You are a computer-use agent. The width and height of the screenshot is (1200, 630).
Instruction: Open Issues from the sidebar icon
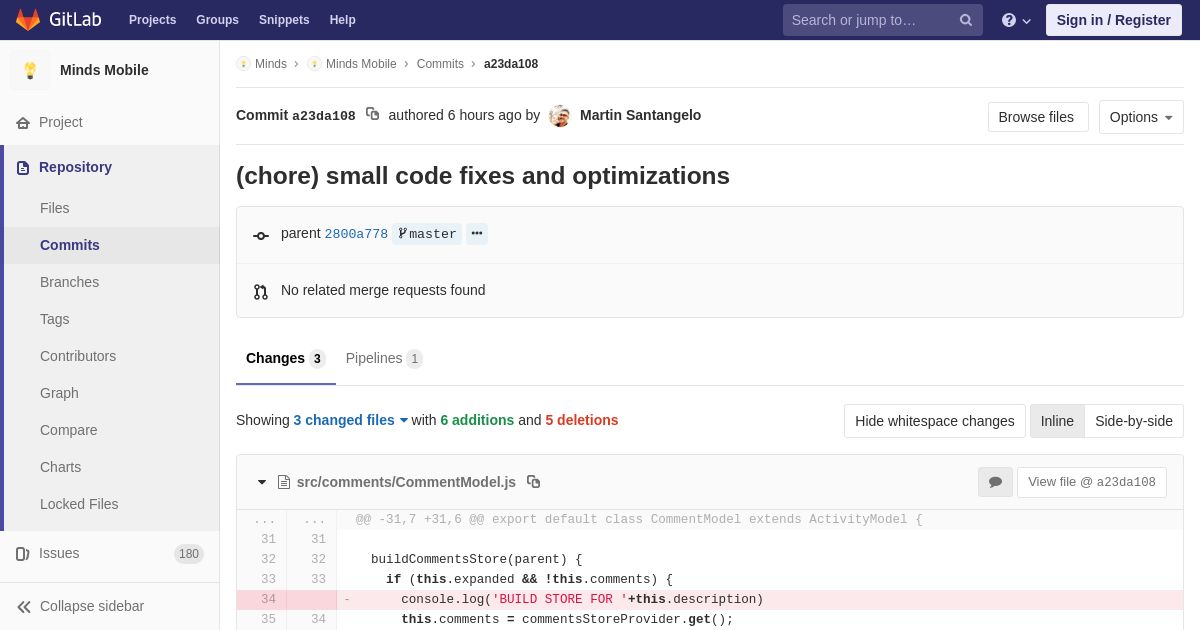pyautogui.click(x=22, y=554)
